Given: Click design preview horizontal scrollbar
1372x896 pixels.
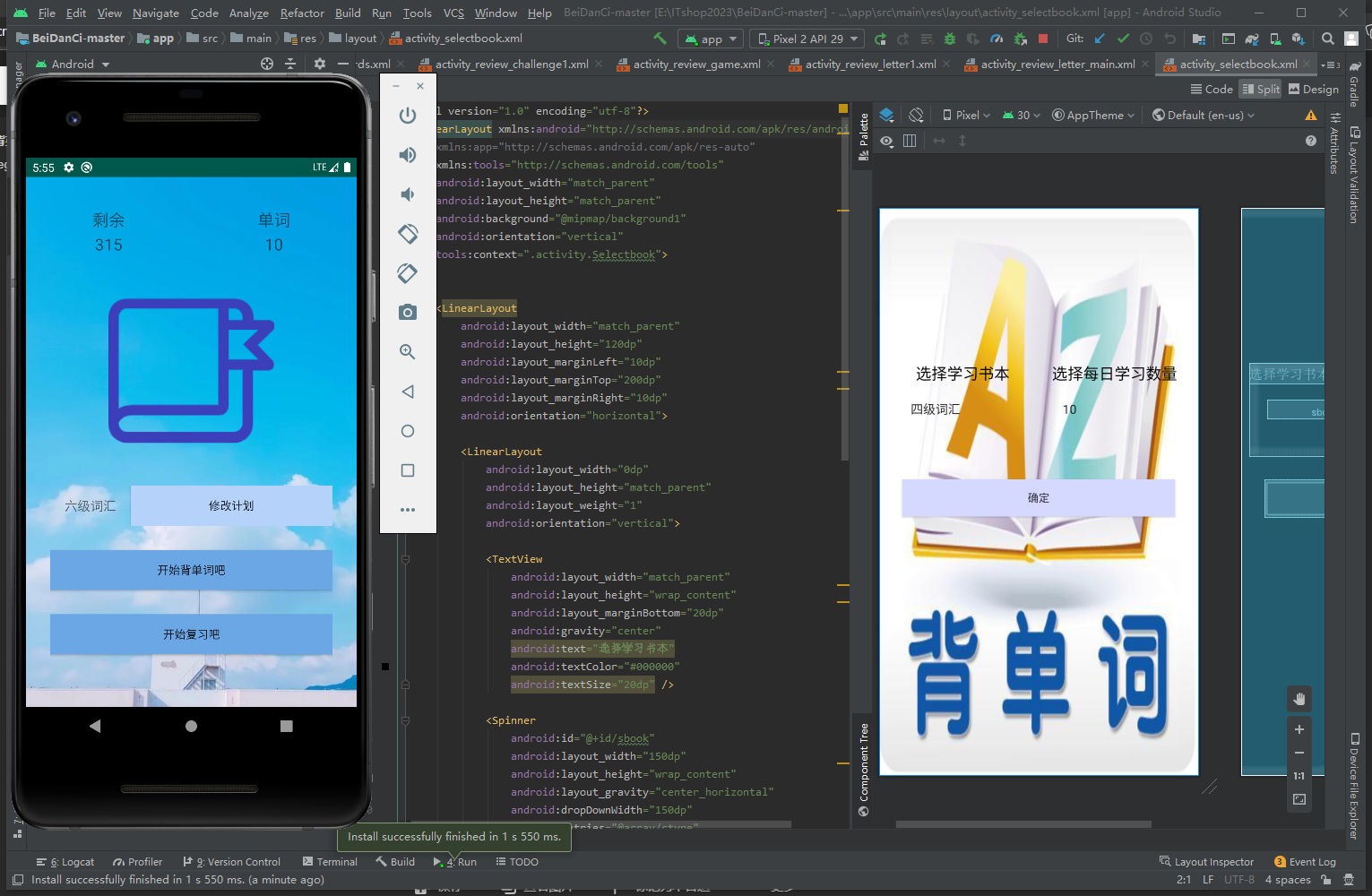Looking at the screenshot, I should [1023, 824].
